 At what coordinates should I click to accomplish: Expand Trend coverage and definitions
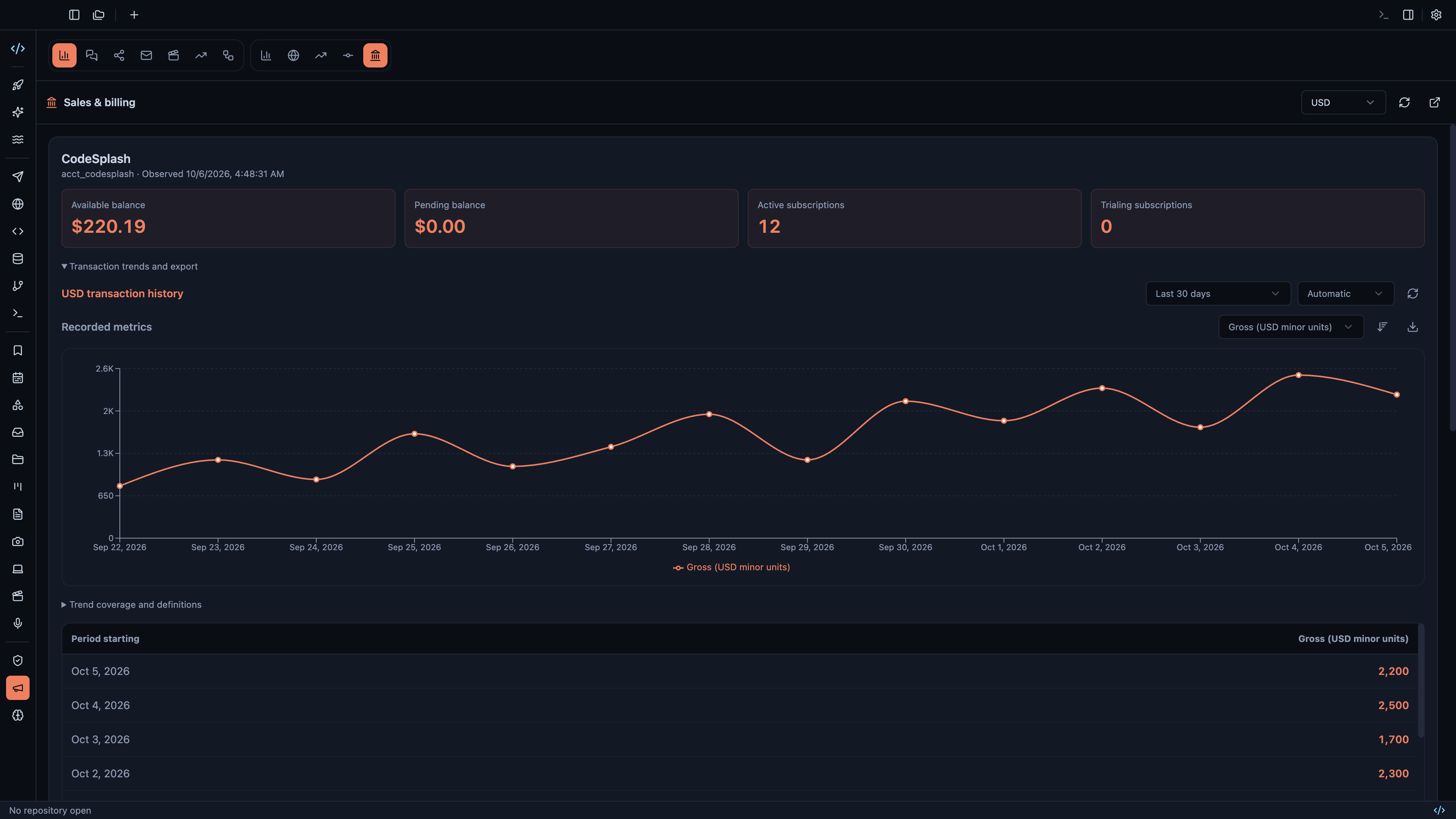(132, 604)
